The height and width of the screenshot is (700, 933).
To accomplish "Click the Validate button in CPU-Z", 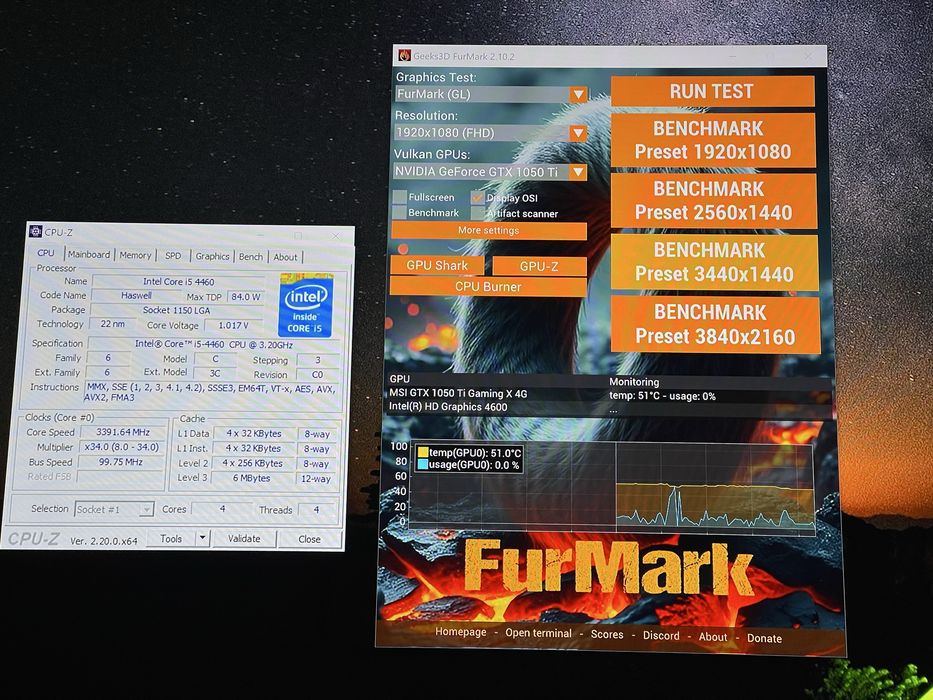I will (x=244, y=538).
